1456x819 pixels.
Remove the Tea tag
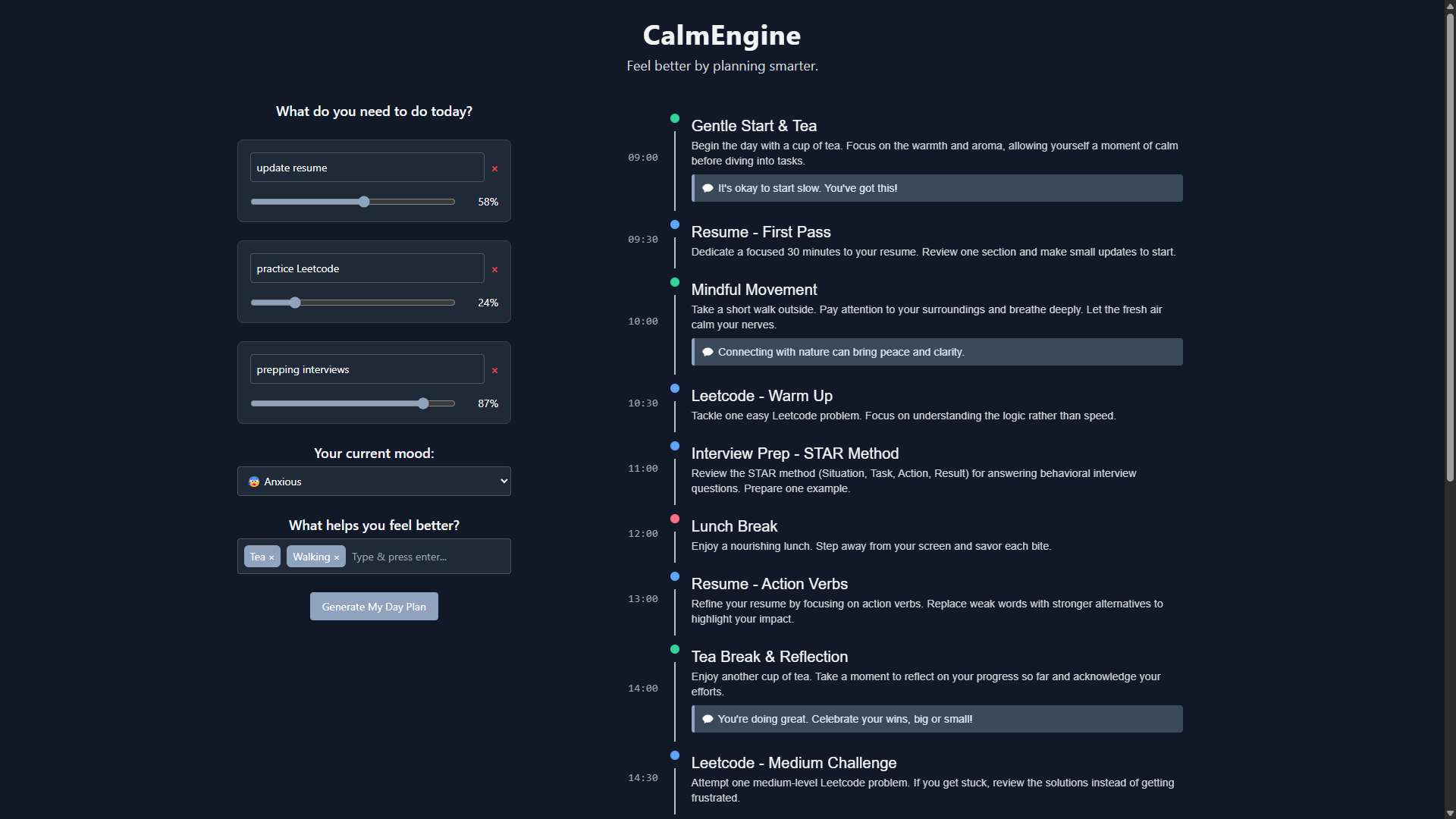(271, 558)
